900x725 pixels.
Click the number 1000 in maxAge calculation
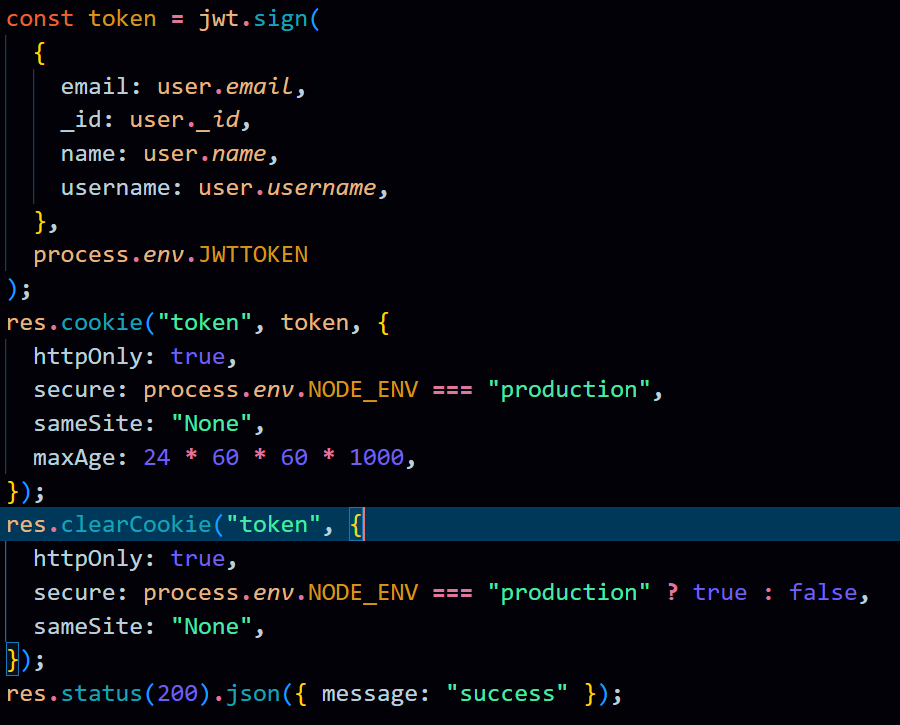click(377, 457)
